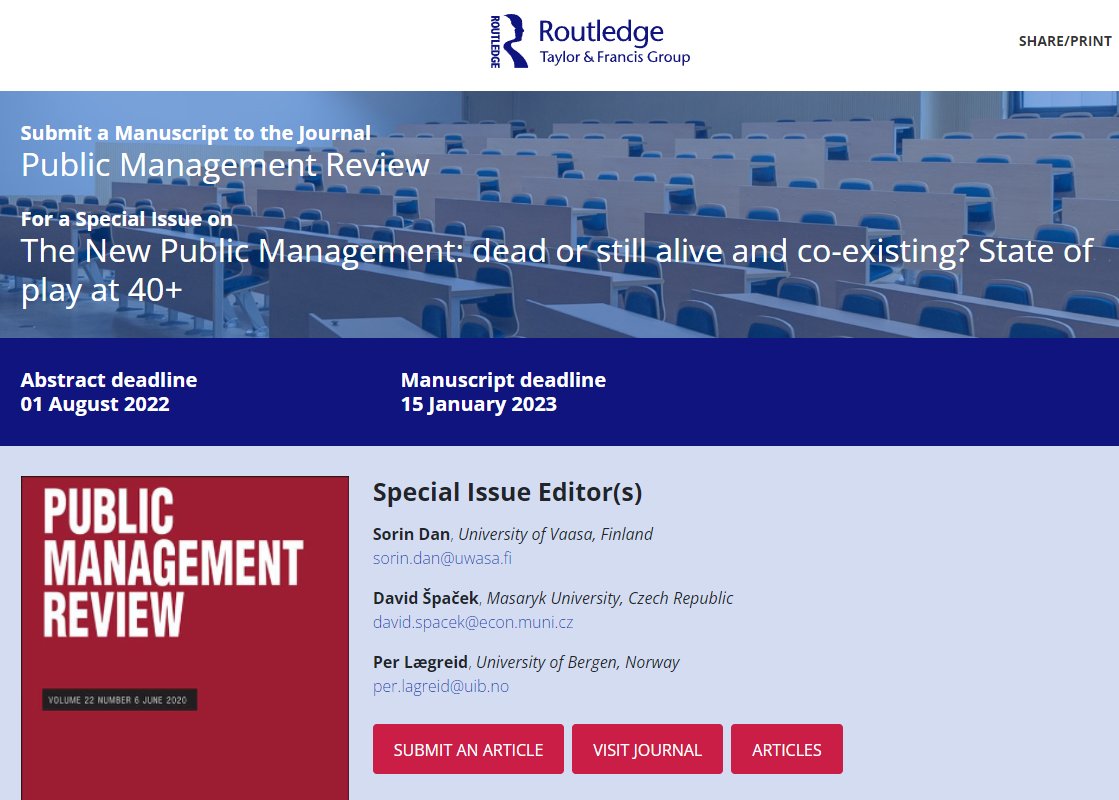Click 'University of Bergen, Norway' affiliation
The width and height of the screenshot is (1119, 800).
pyautogui.click(x=577, y=662)
